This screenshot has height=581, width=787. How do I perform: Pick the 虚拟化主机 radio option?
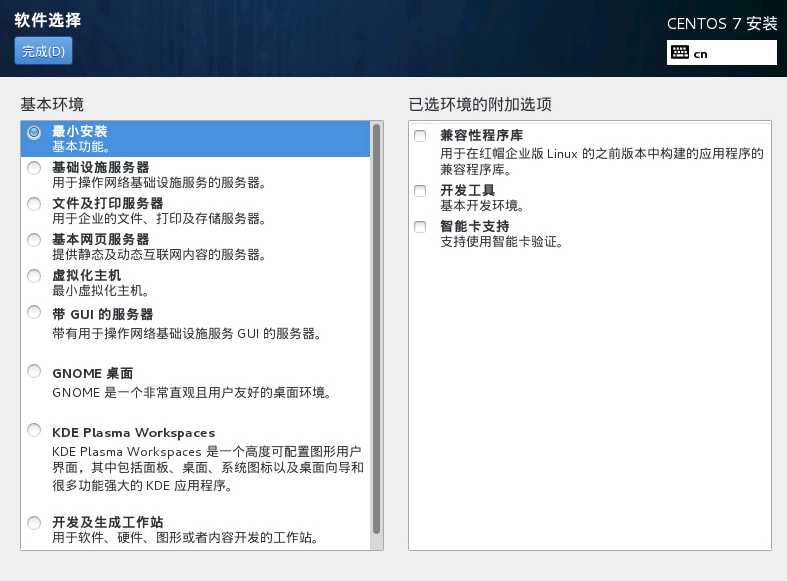(34, 276)
